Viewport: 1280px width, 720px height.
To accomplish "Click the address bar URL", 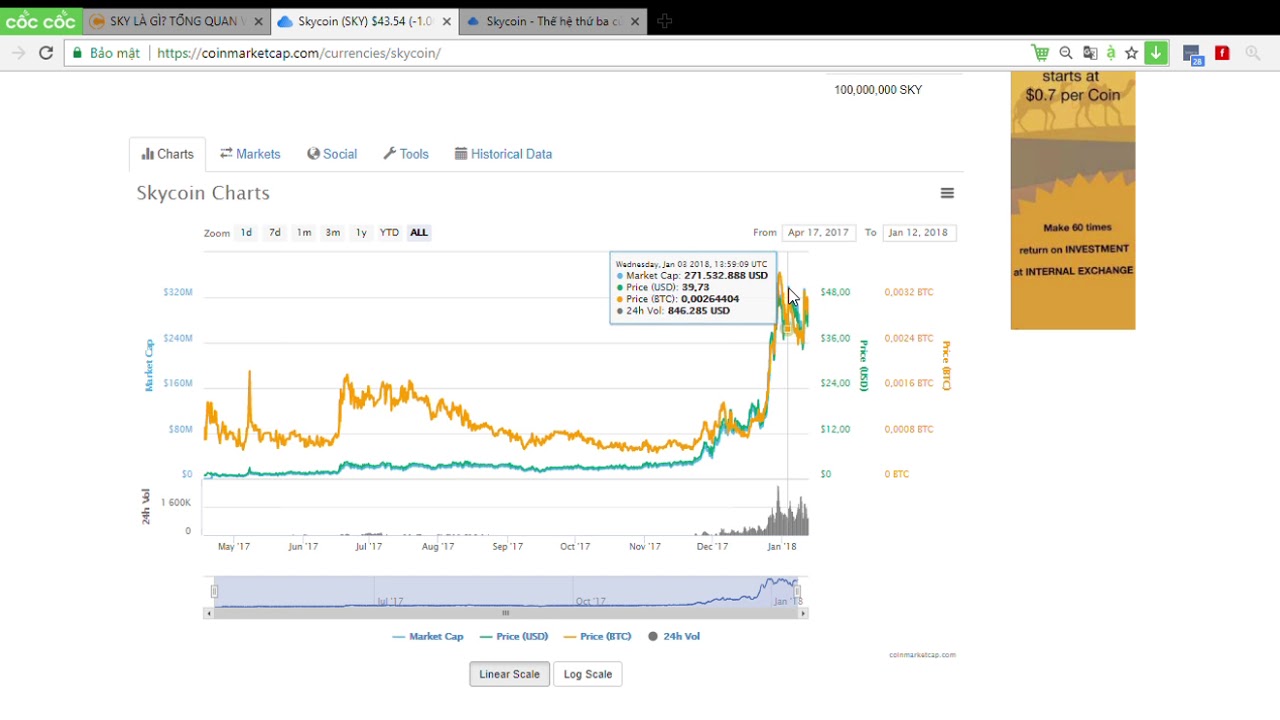I will pos(299,53).
